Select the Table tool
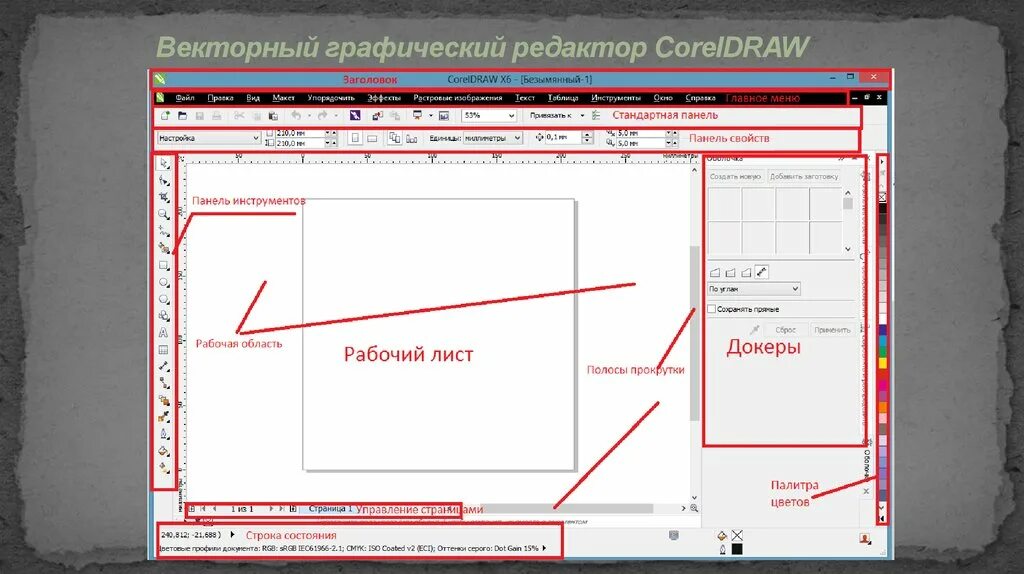The height and width of the screenshot is (574, 1024). [x=164, y=350]
